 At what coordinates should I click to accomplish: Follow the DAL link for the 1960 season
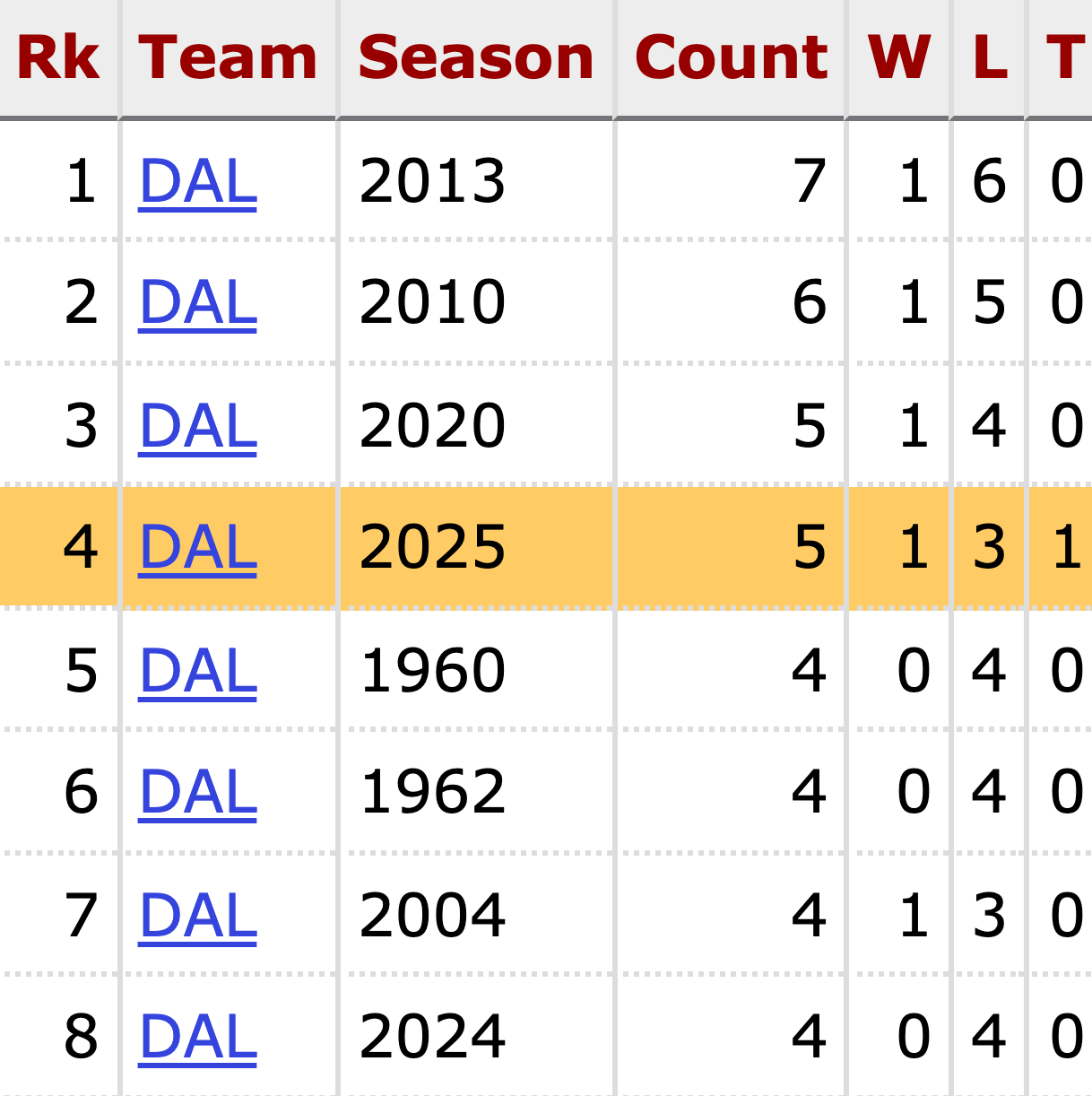coord(198,670)
